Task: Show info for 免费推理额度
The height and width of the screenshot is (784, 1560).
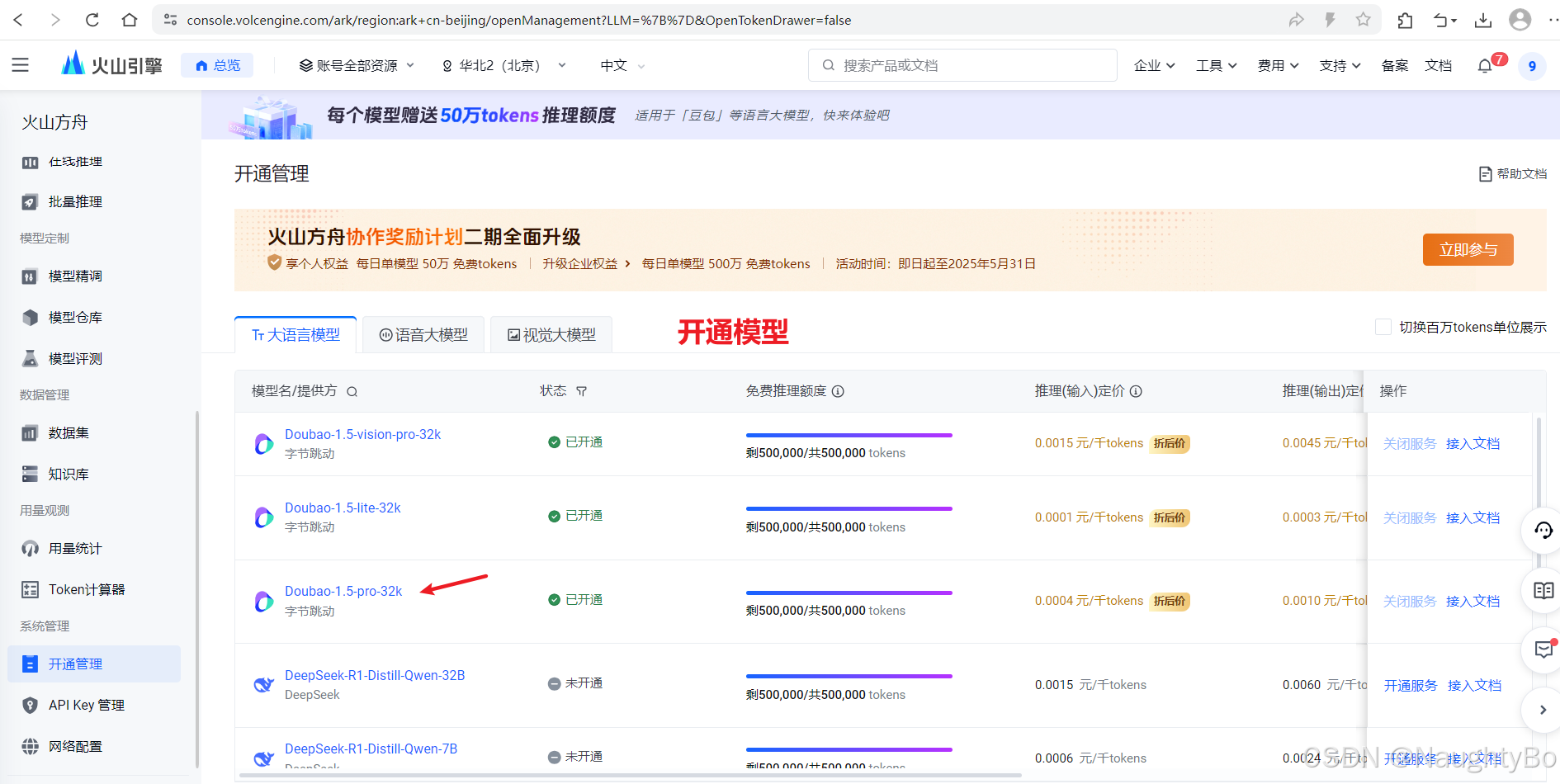Action: coord(838,391)
